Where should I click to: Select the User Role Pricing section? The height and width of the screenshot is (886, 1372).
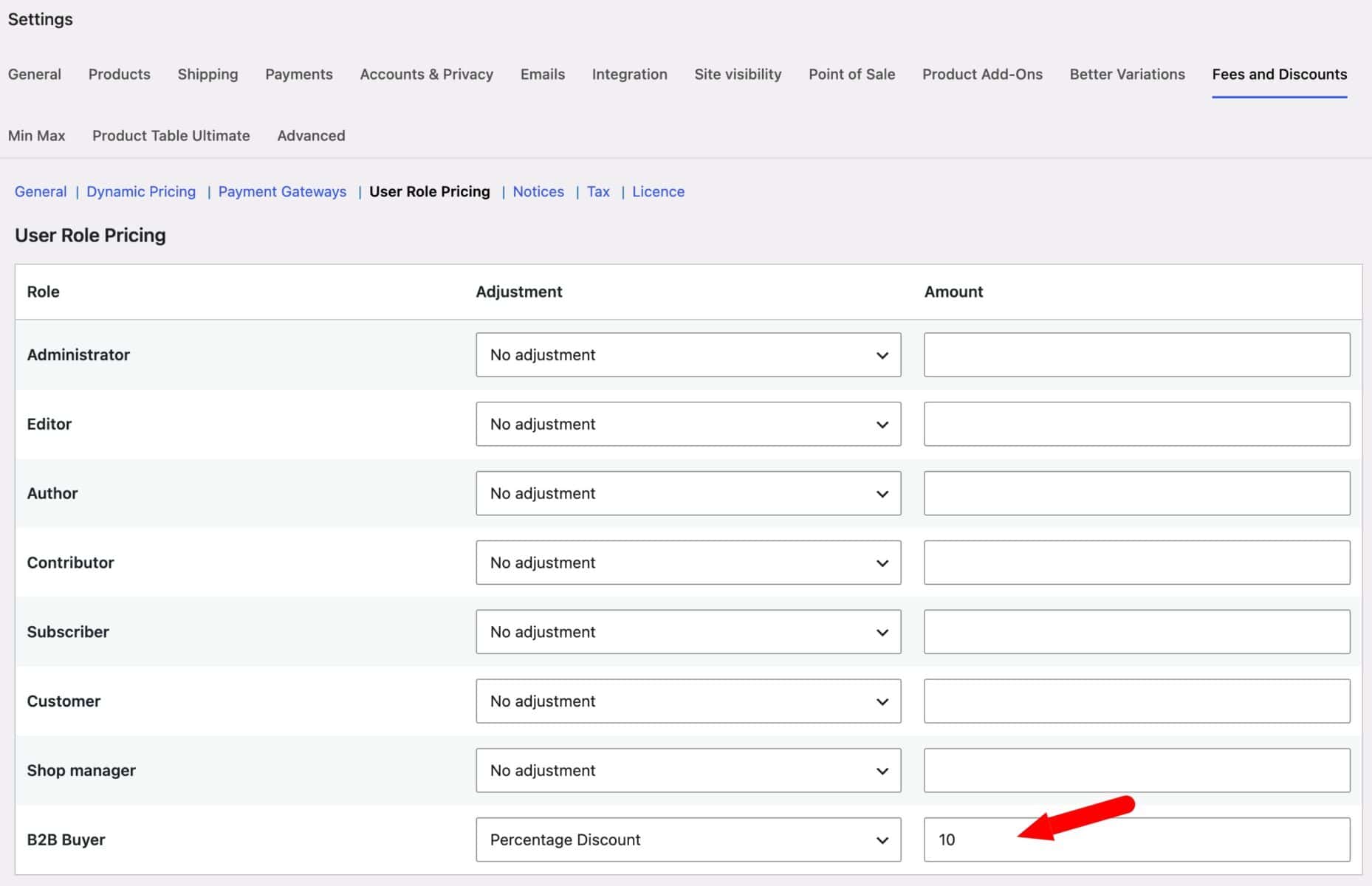(x=430, y=192)
